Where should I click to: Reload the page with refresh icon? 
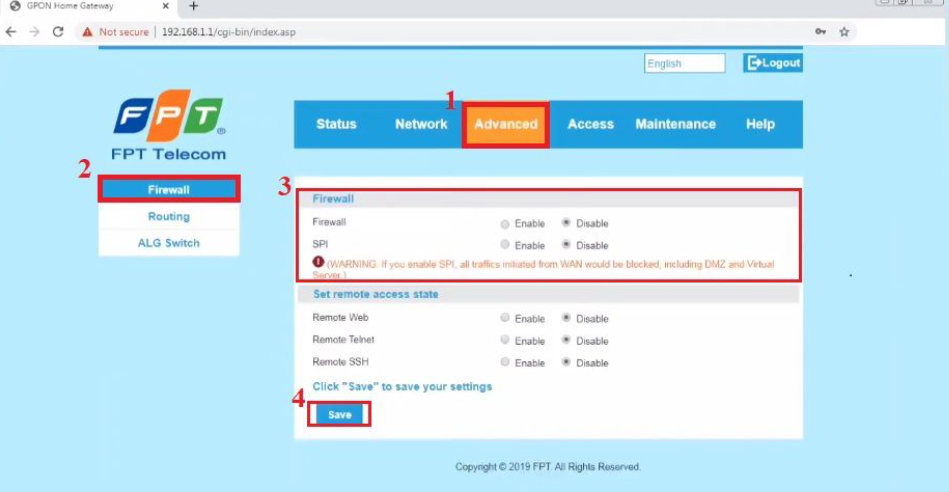pos(58,32)
